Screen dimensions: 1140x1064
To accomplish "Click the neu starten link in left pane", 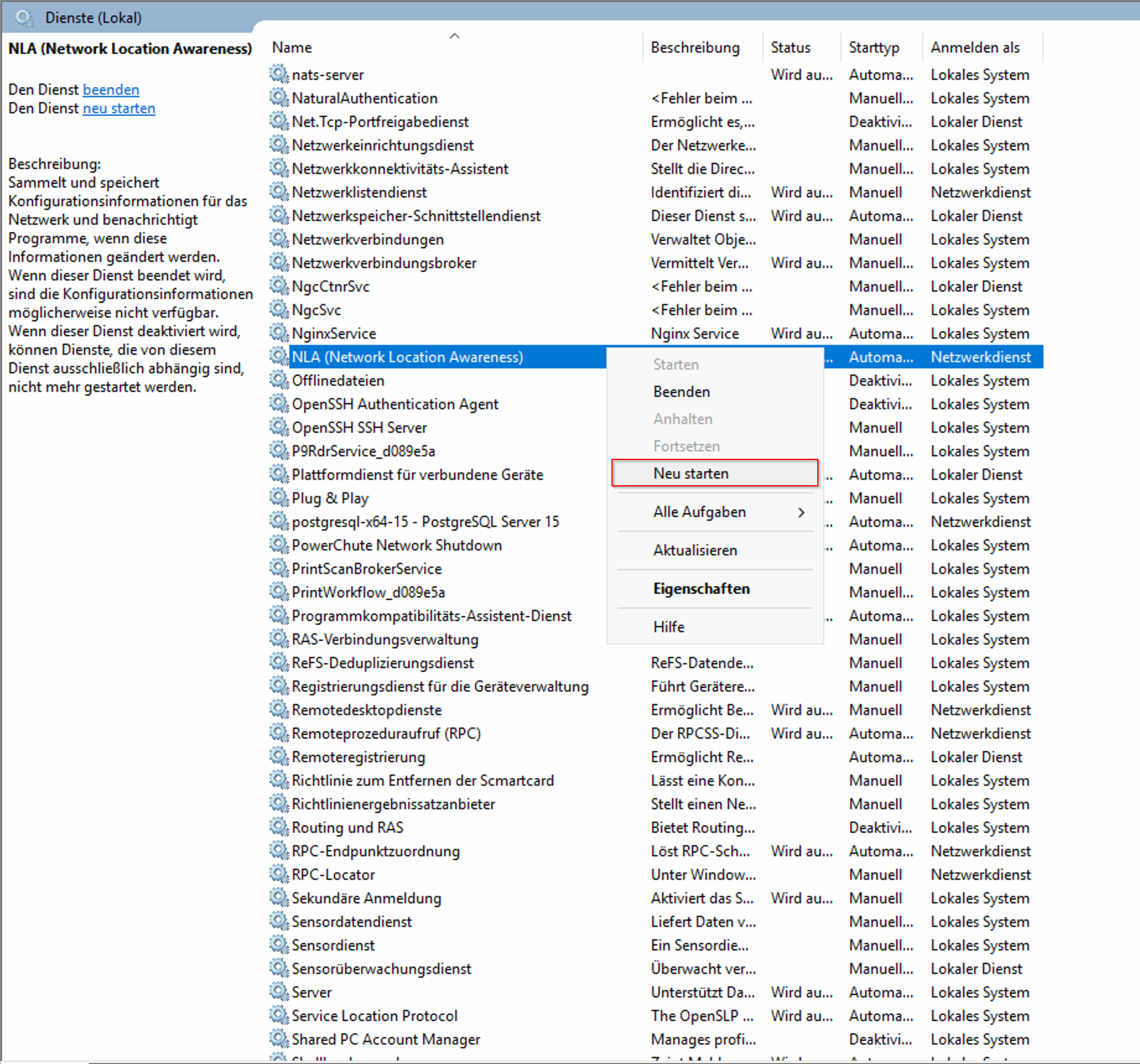I will [119, 108].
